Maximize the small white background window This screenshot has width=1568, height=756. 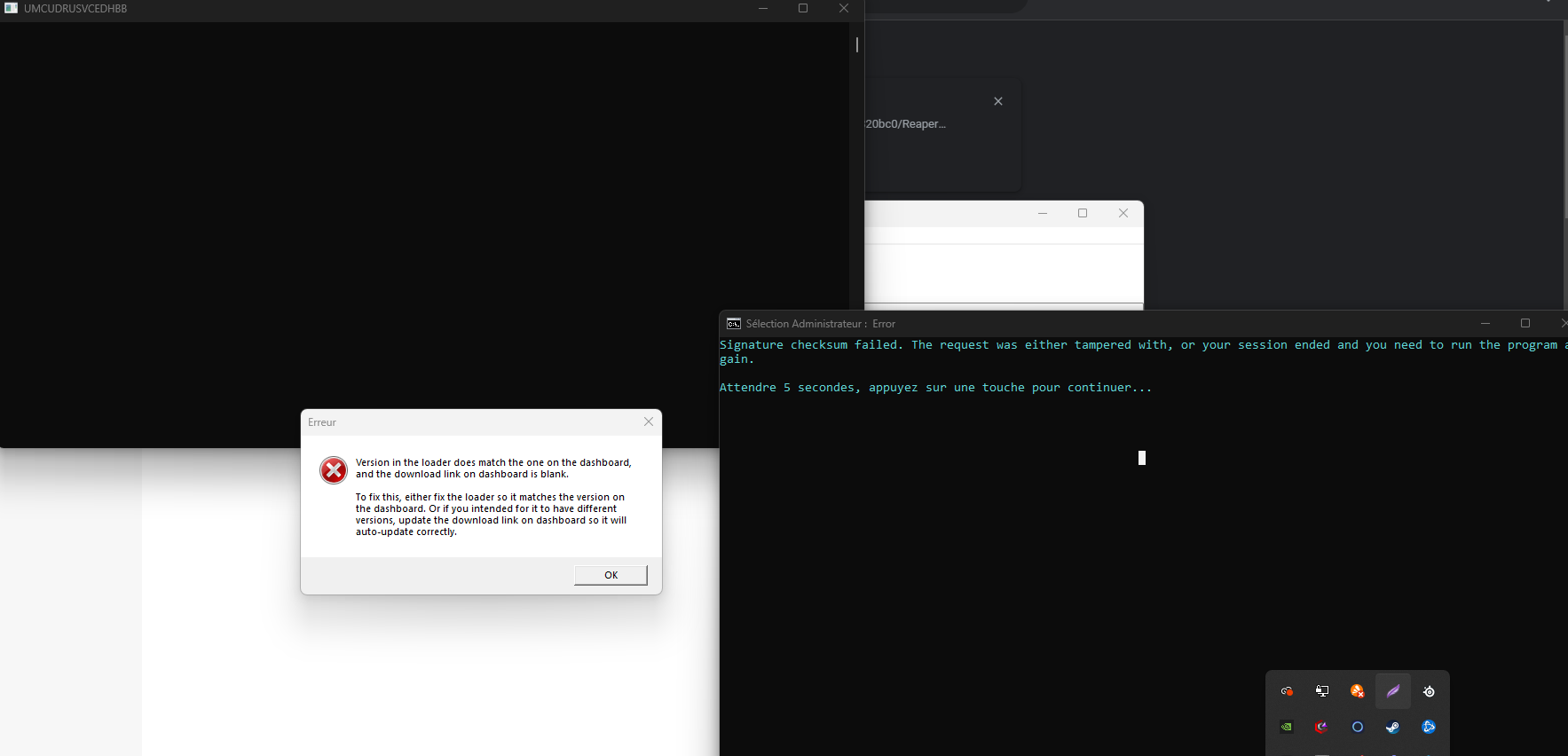click(1083, 213)
